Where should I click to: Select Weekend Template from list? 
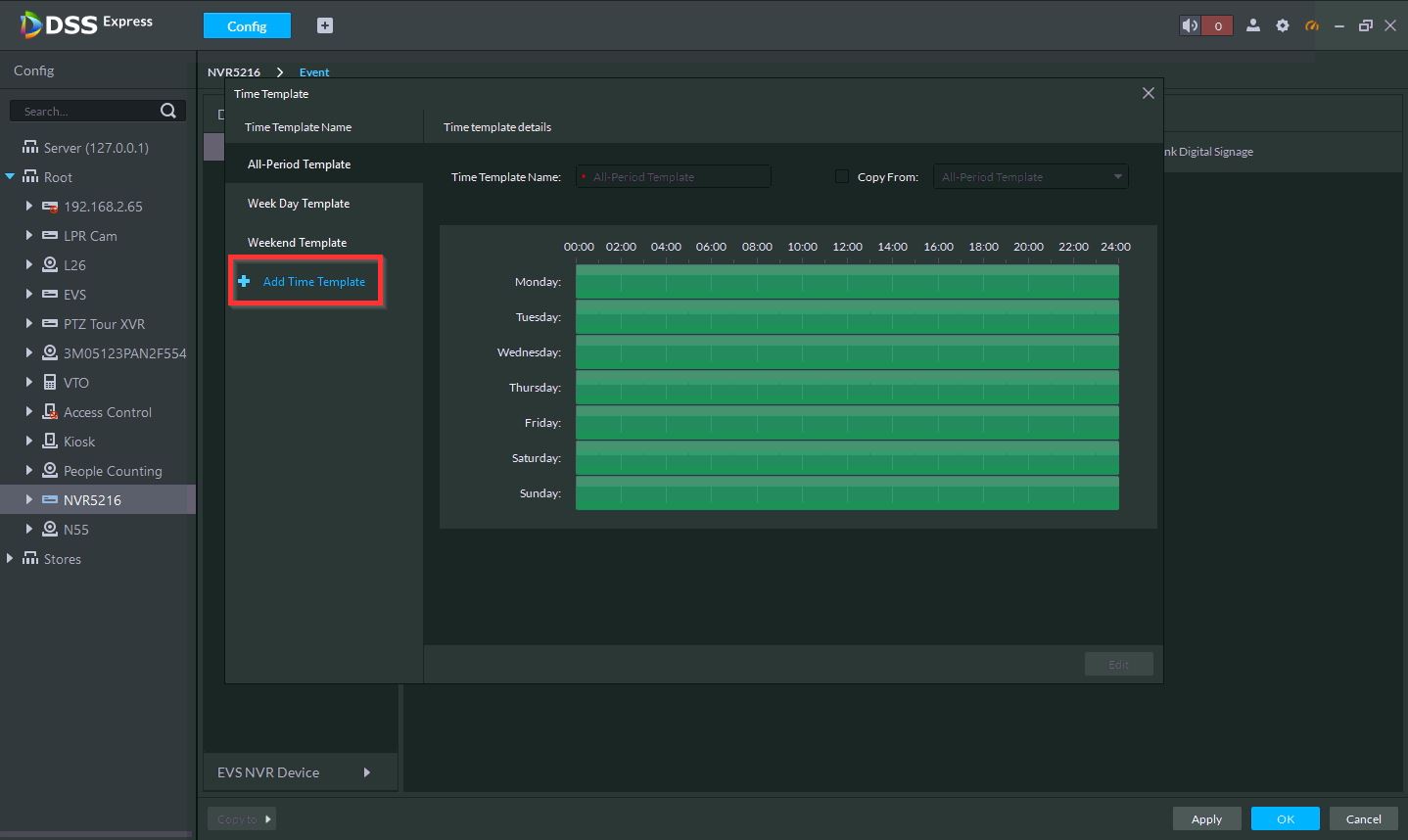click(x=297, y=243)
